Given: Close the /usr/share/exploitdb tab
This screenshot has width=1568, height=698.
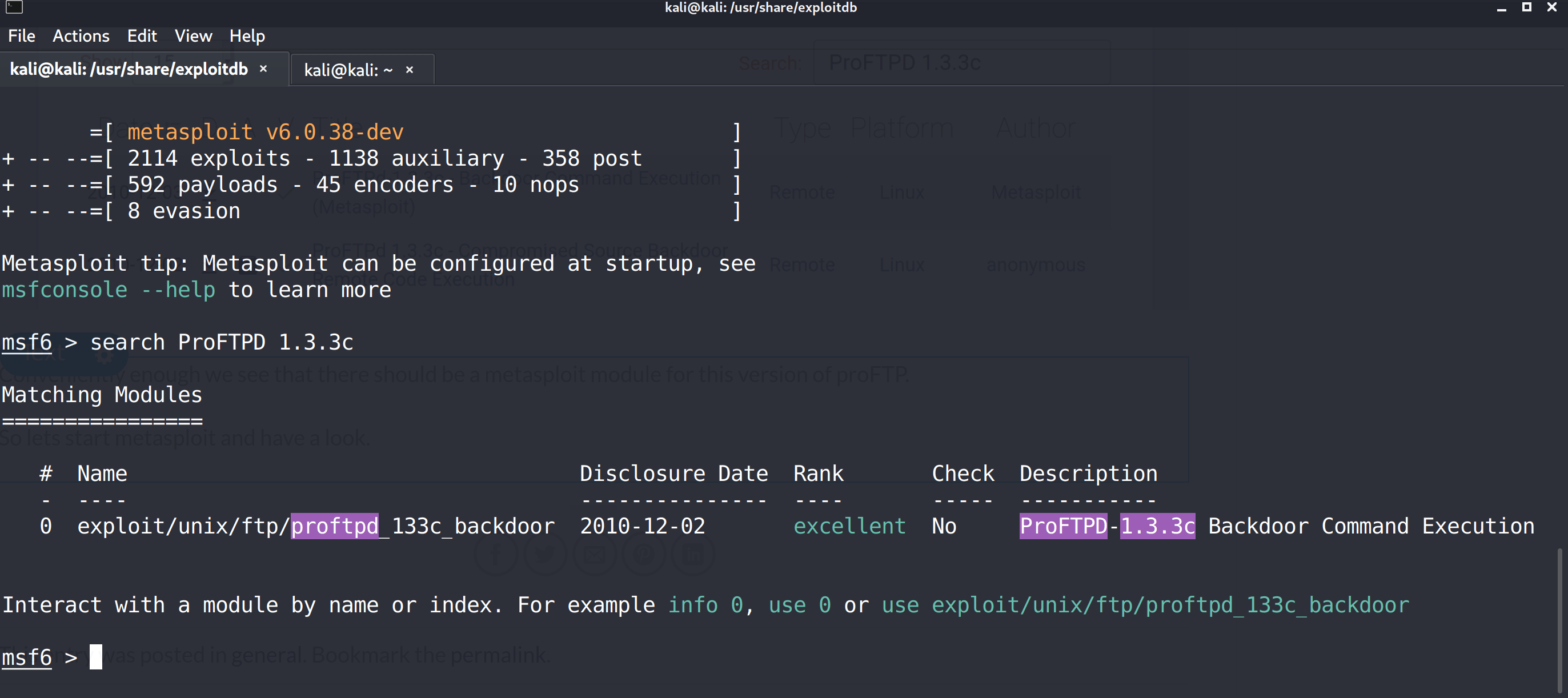Looking at the screenshot, I should pos(263,69).
